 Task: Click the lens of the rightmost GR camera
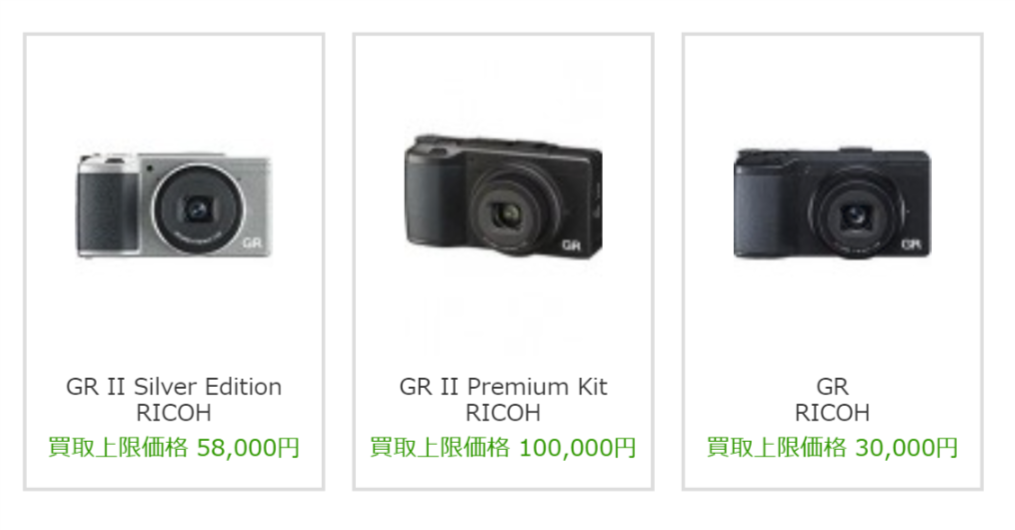[855, 214]
